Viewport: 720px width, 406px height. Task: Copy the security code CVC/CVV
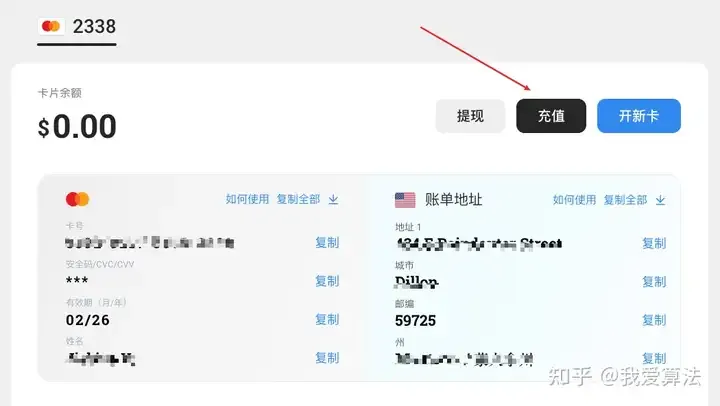327,281
